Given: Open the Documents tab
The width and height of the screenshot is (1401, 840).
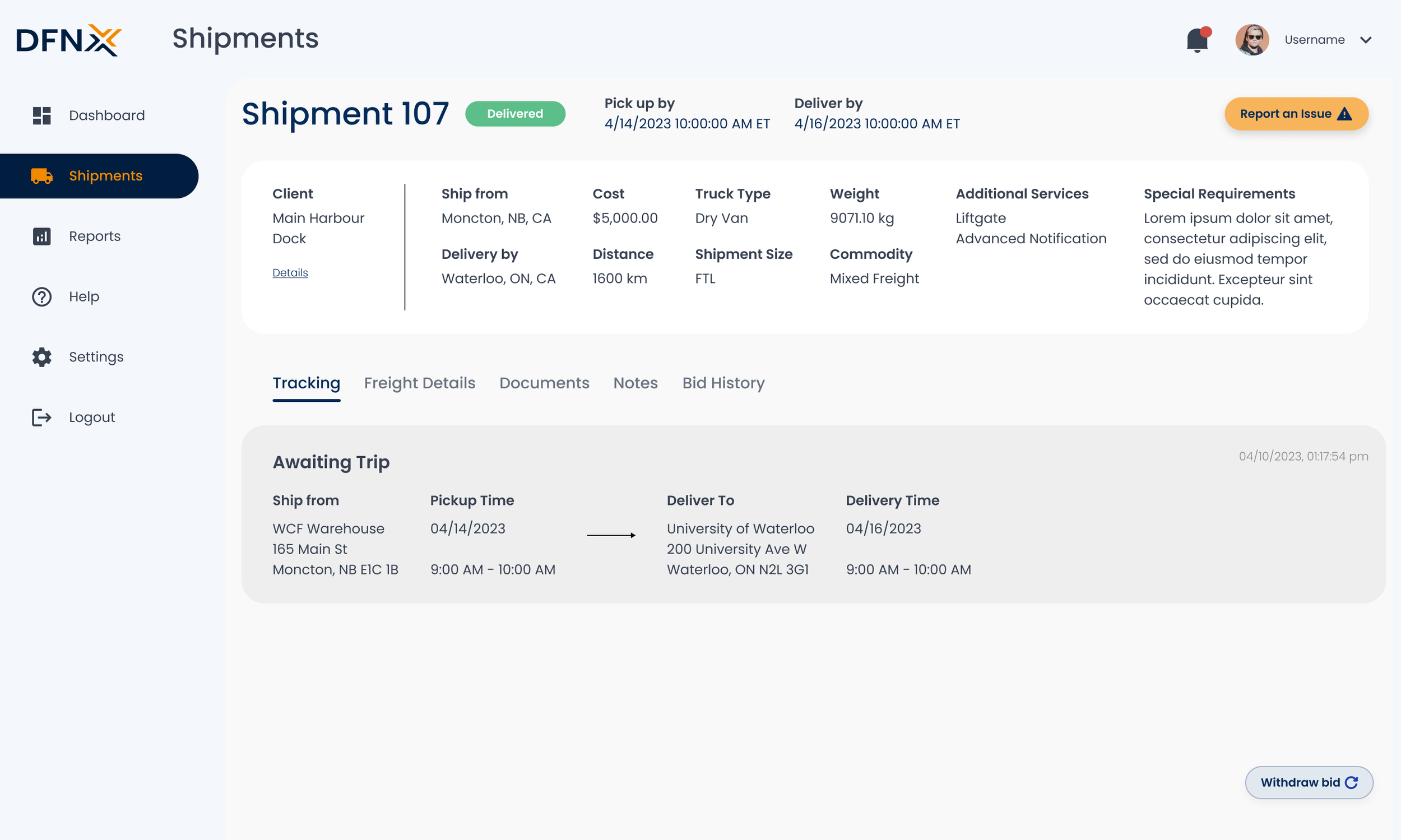Looking at the screenshot, I should pos(544,383).
